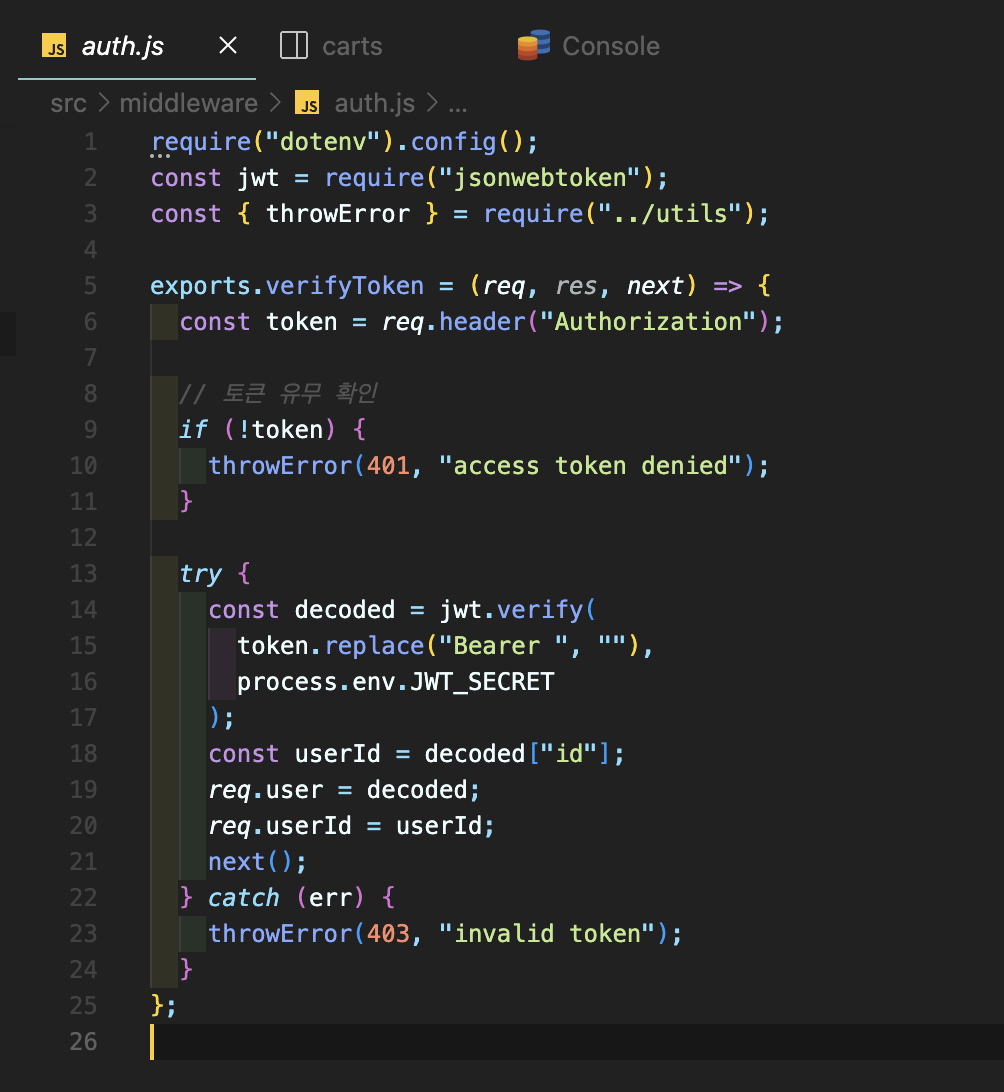Click line number 13 in the gutter

point(84,574)
